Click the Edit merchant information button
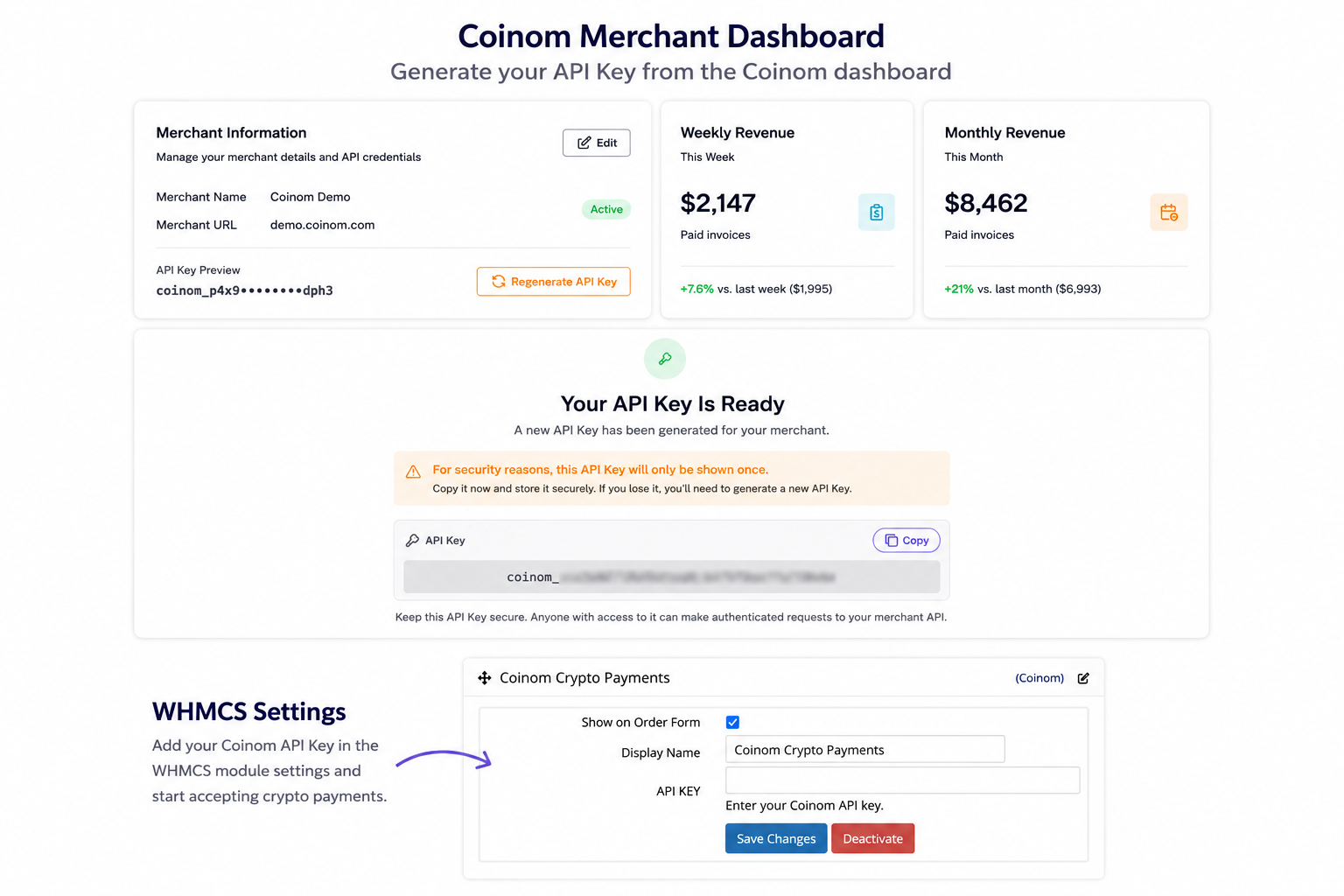Screen dimensions: 1344x896 [x=596, y=143]
